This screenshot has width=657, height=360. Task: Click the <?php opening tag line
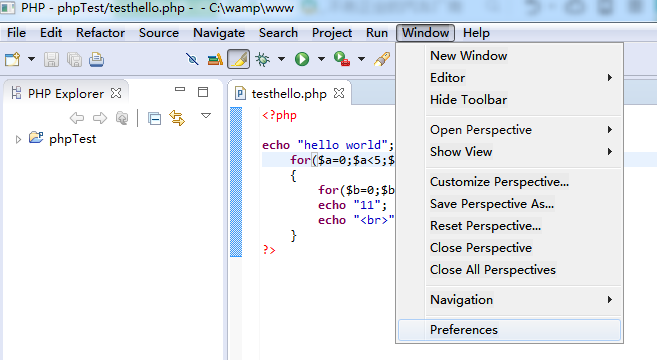pos(279,115)
